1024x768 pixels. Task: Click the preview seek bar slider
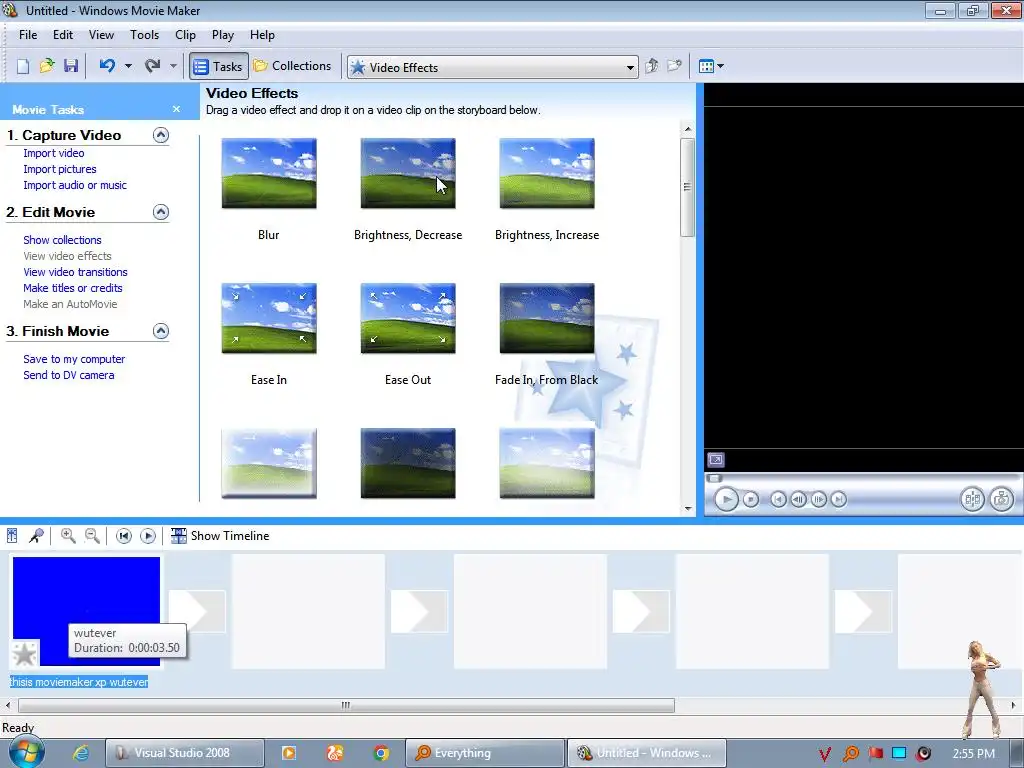click(714, 478)
